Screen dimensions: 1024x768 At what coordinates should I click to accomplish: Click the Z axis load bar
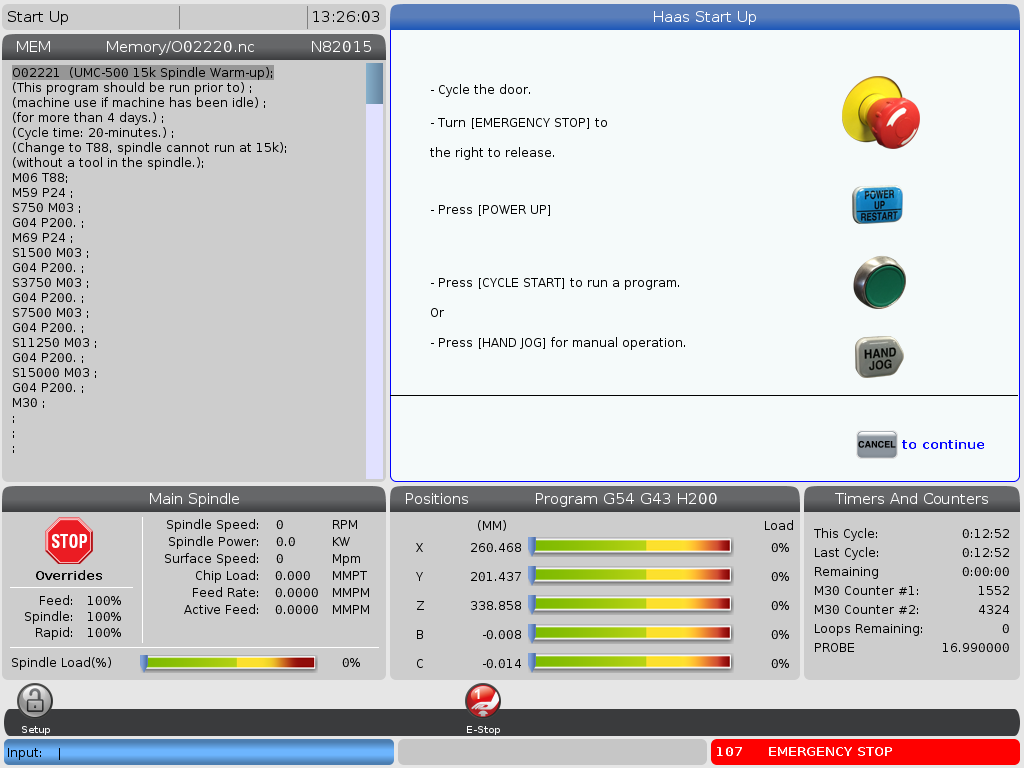[x=630, y=604]
